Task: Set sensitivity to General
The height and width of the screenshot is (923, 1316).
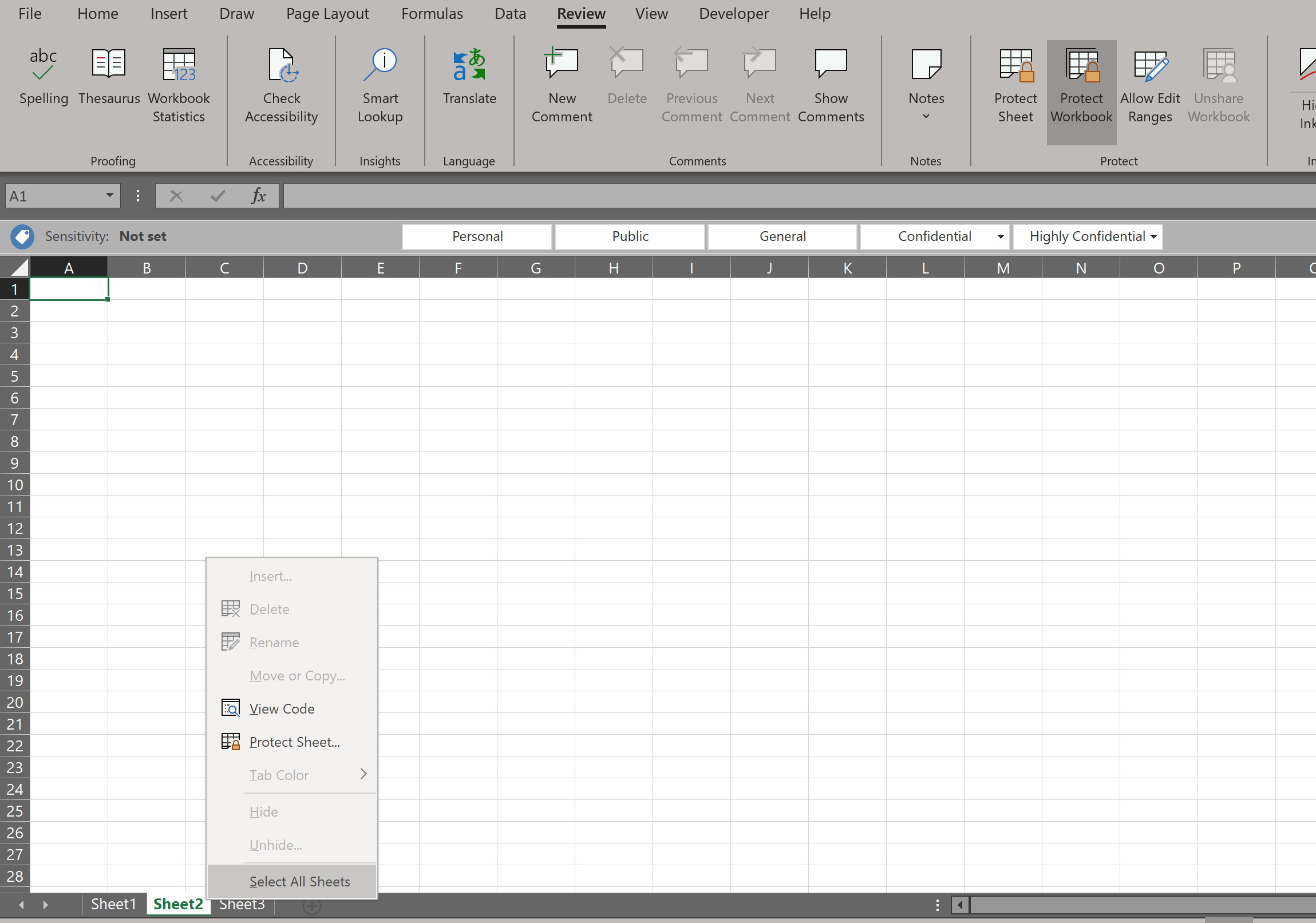Action: [x=782, y=237]
